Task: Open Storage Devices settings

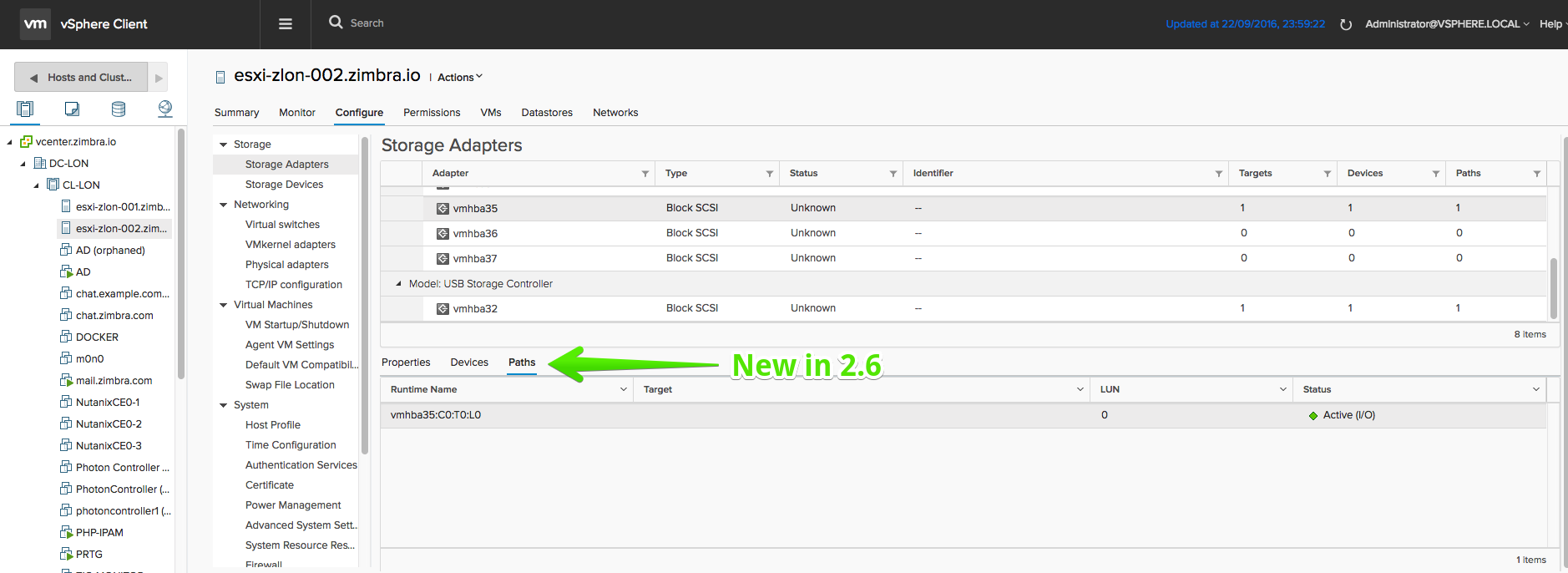Action: pos(284,185)
